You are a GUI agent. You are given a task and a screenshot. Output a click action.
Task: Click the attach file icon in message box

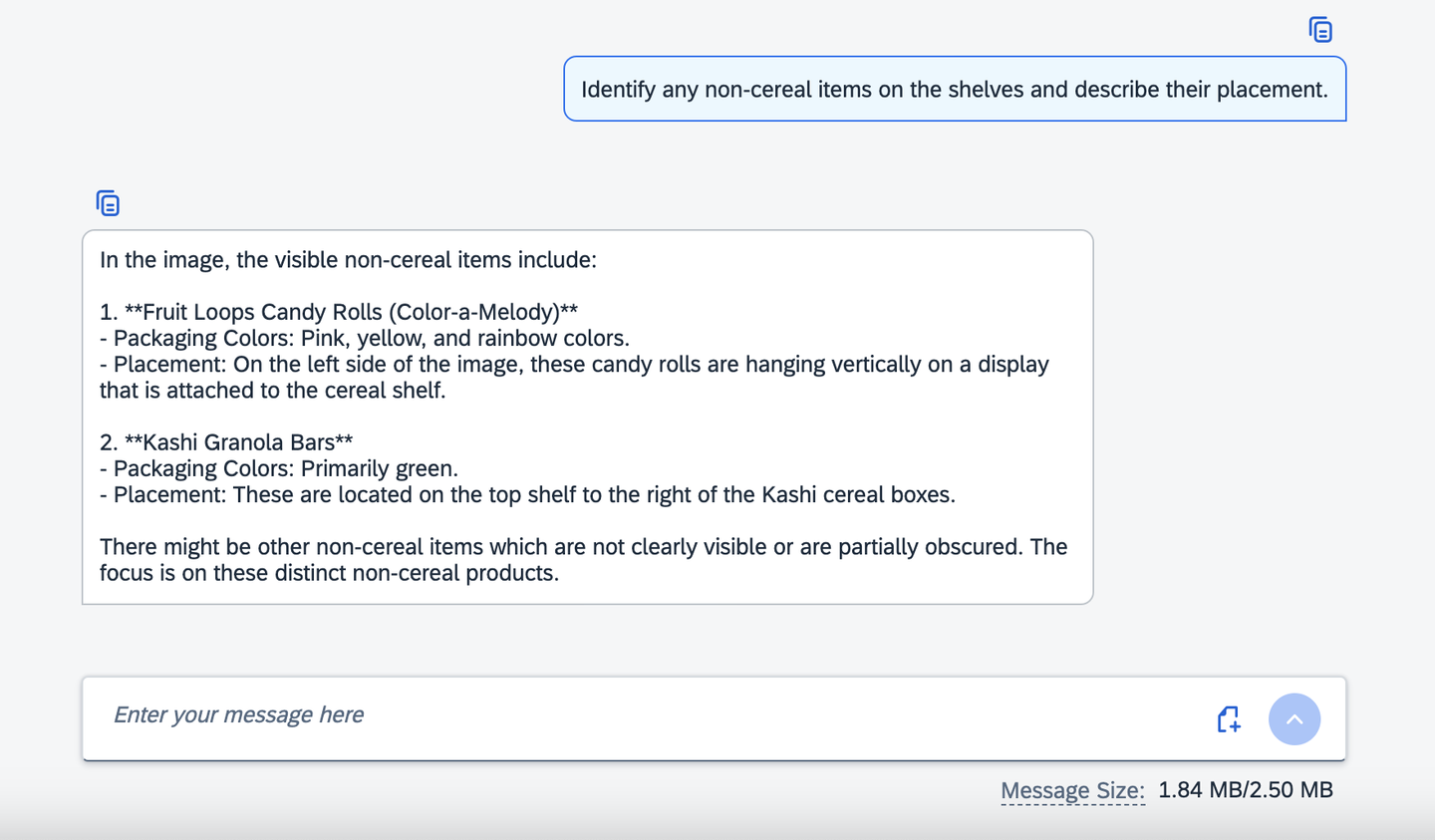tap(1229, 718)
